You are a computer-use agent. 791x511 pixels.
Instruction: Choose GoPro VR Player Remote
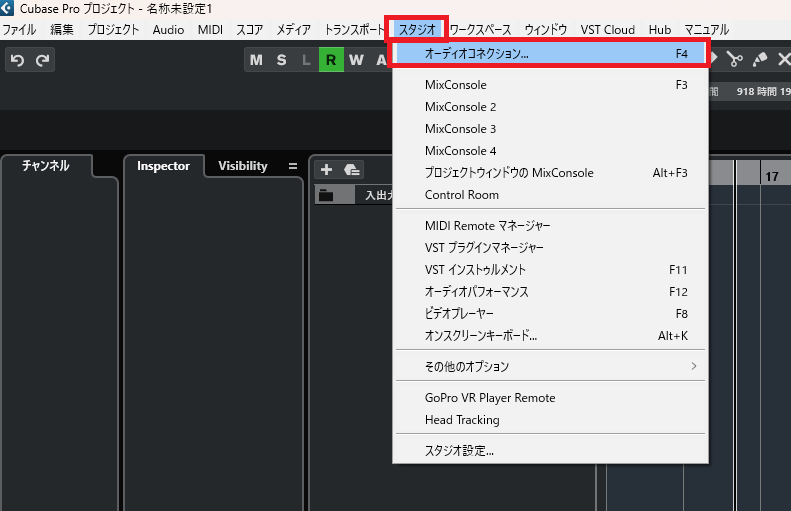pyautogui.click(x=550, y=398)
